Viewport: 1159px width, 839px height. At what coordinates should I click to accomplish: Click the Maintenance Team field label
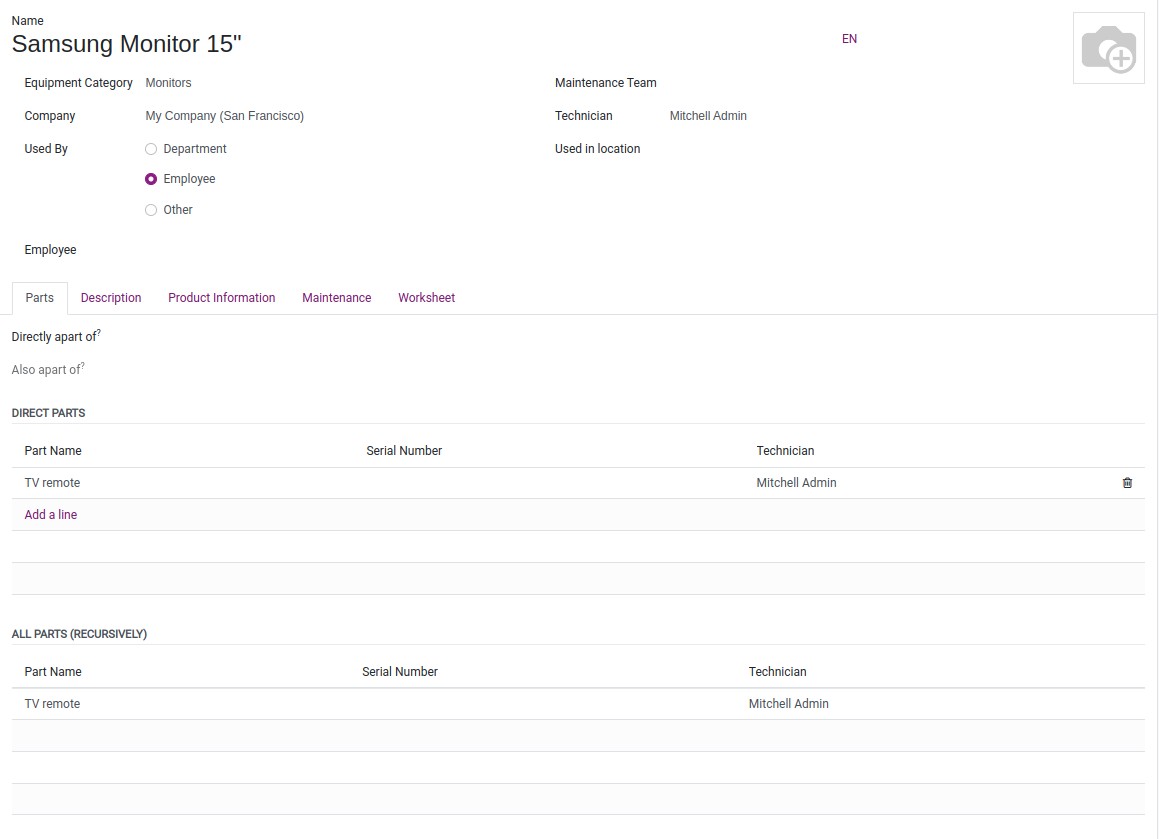[605, 83]
